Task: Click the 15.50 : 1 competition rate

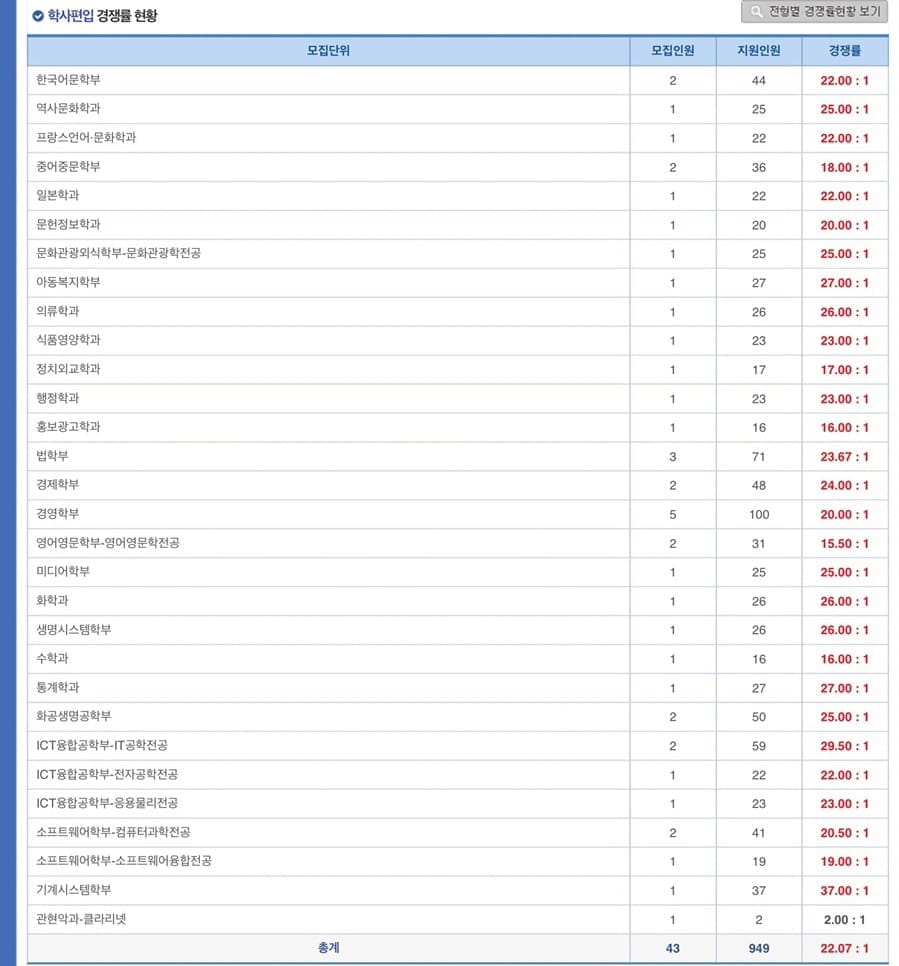Action: [844, 544]
